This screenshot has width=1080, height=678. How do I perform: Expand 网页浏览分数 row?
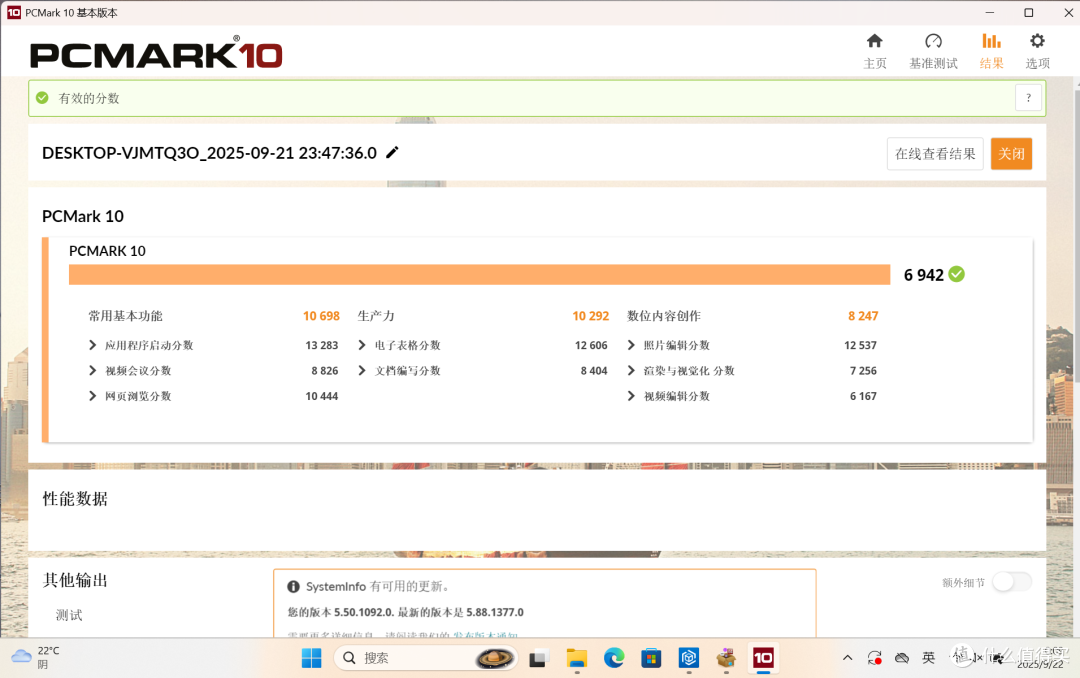tap(92, 396)
